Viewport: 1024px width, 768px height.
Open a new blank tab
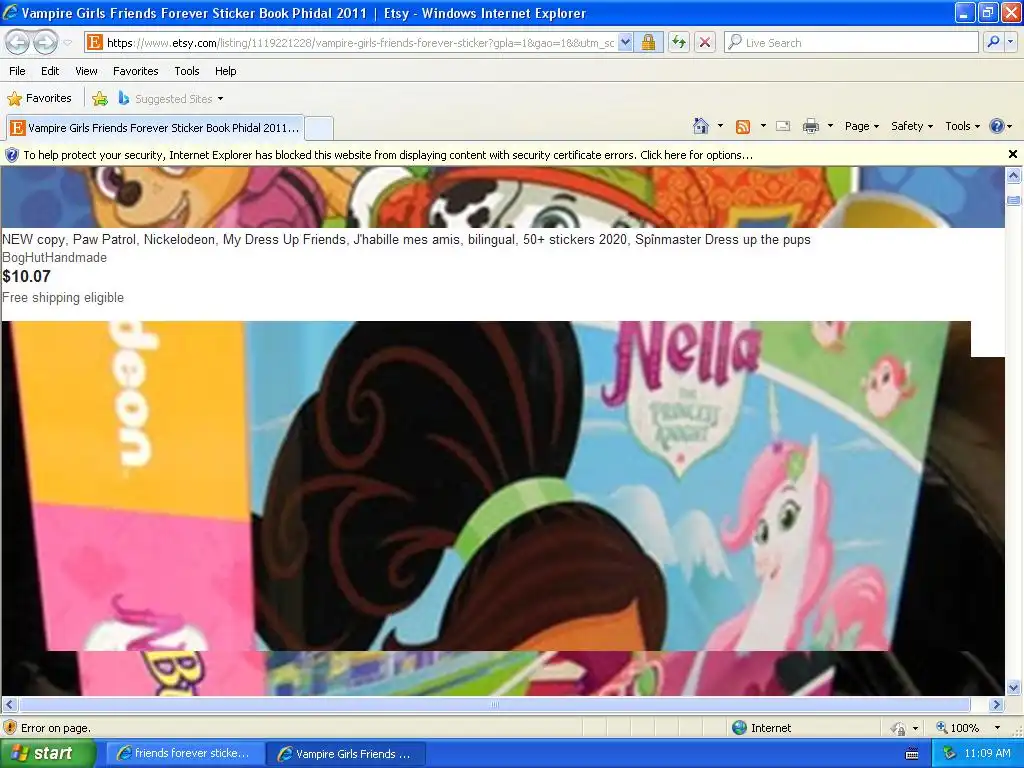[319, 128]
